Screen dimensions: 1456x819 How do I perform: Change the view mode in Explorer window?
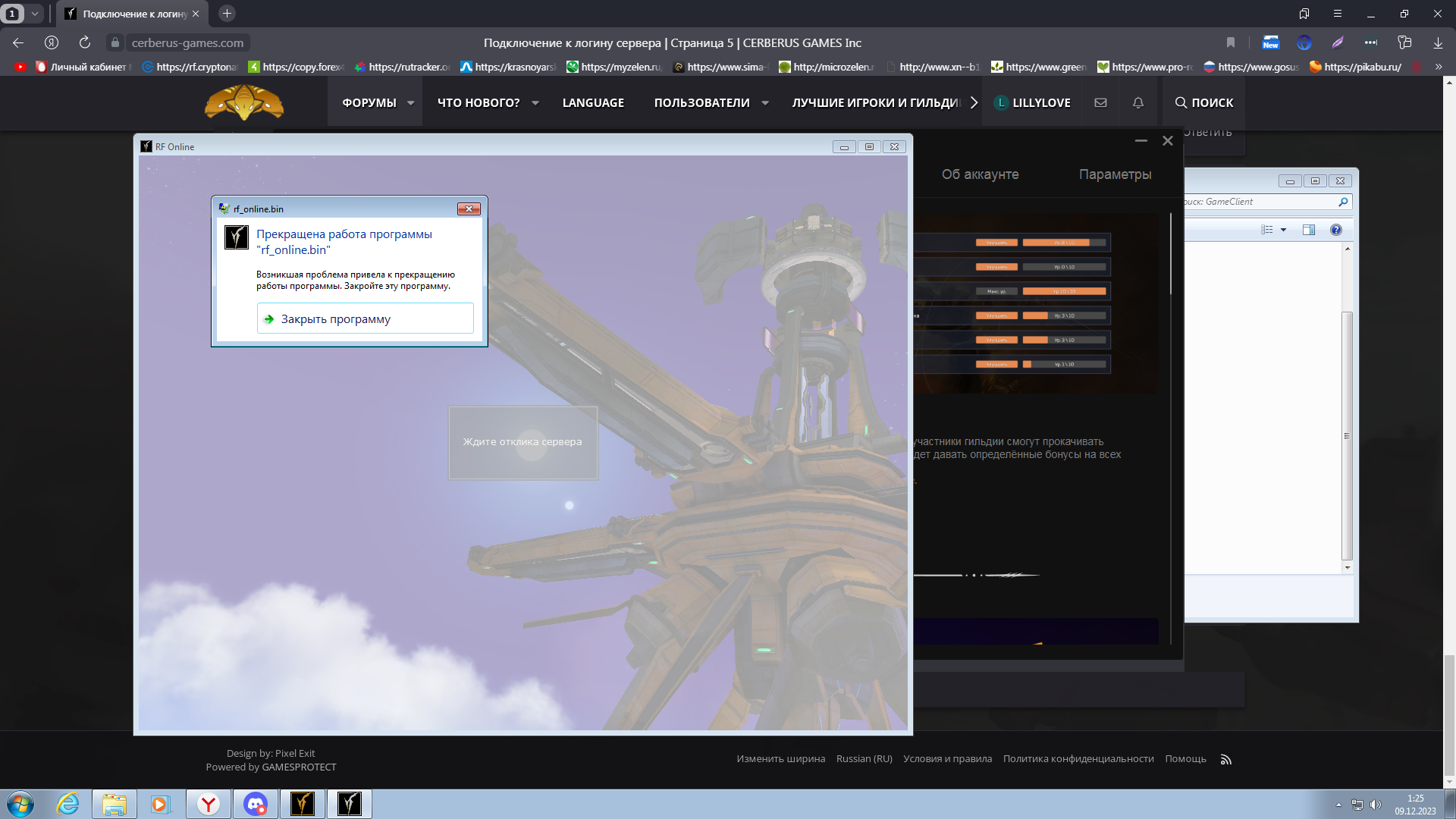(x=1266, y=230)
